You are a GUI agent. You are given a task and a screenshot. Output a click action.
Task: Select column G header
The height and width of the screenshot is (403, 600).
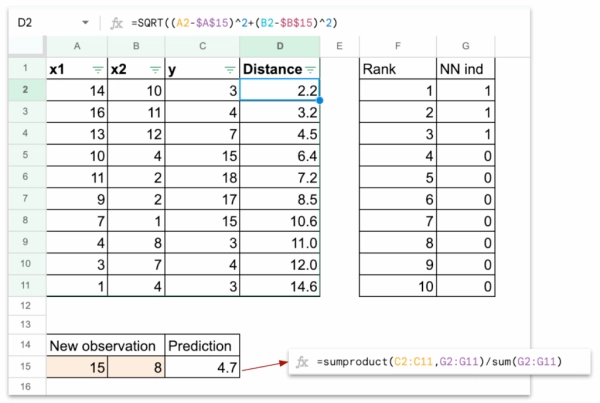click(468, 46)
